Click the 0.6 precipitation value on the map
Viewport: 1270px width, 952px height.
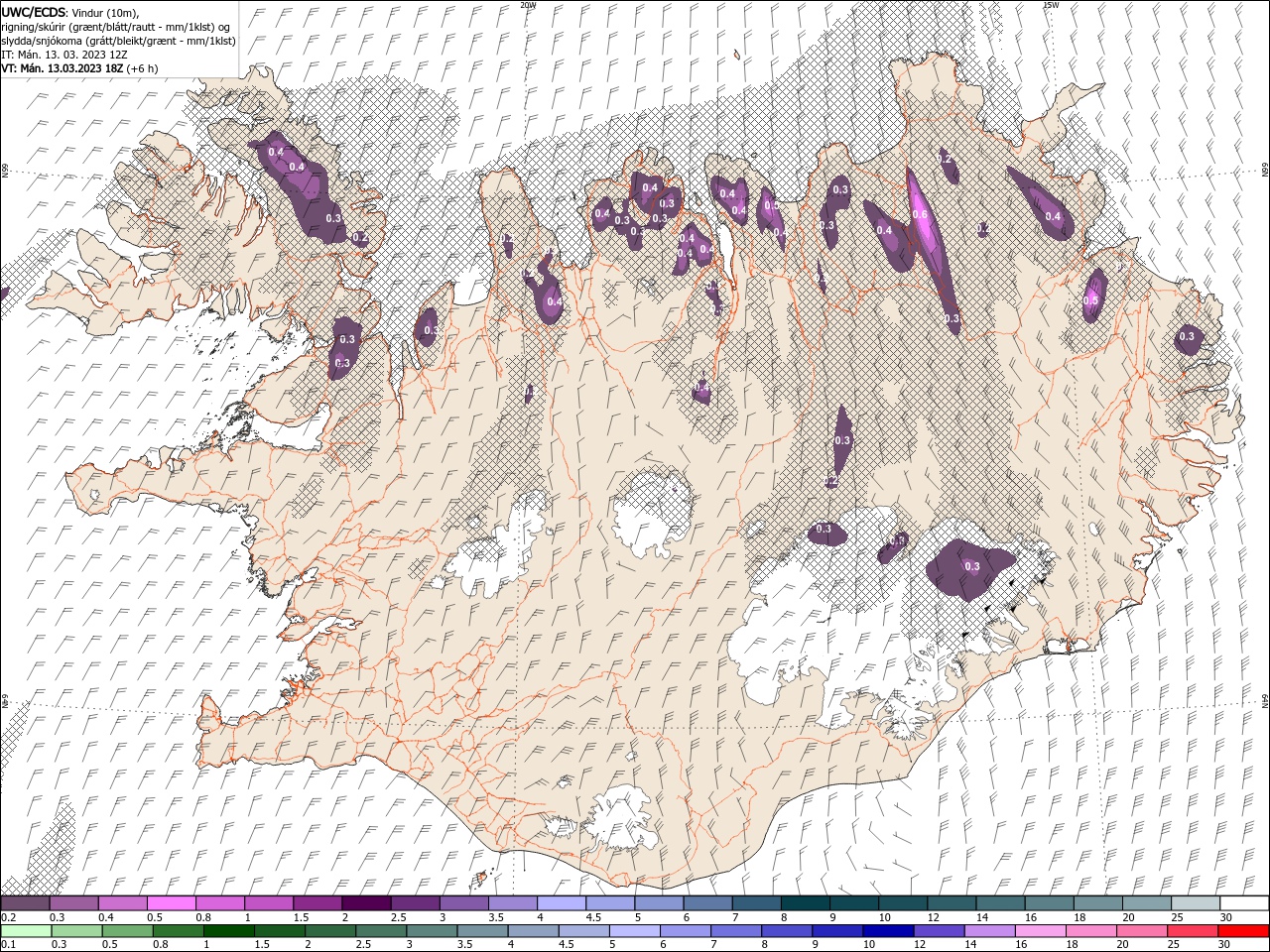point(920,215)
